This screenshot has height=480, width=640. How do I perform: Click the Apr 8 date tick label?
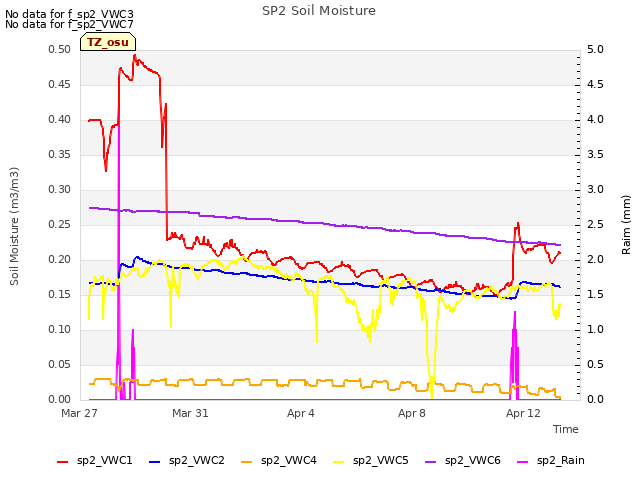point(412,413)
